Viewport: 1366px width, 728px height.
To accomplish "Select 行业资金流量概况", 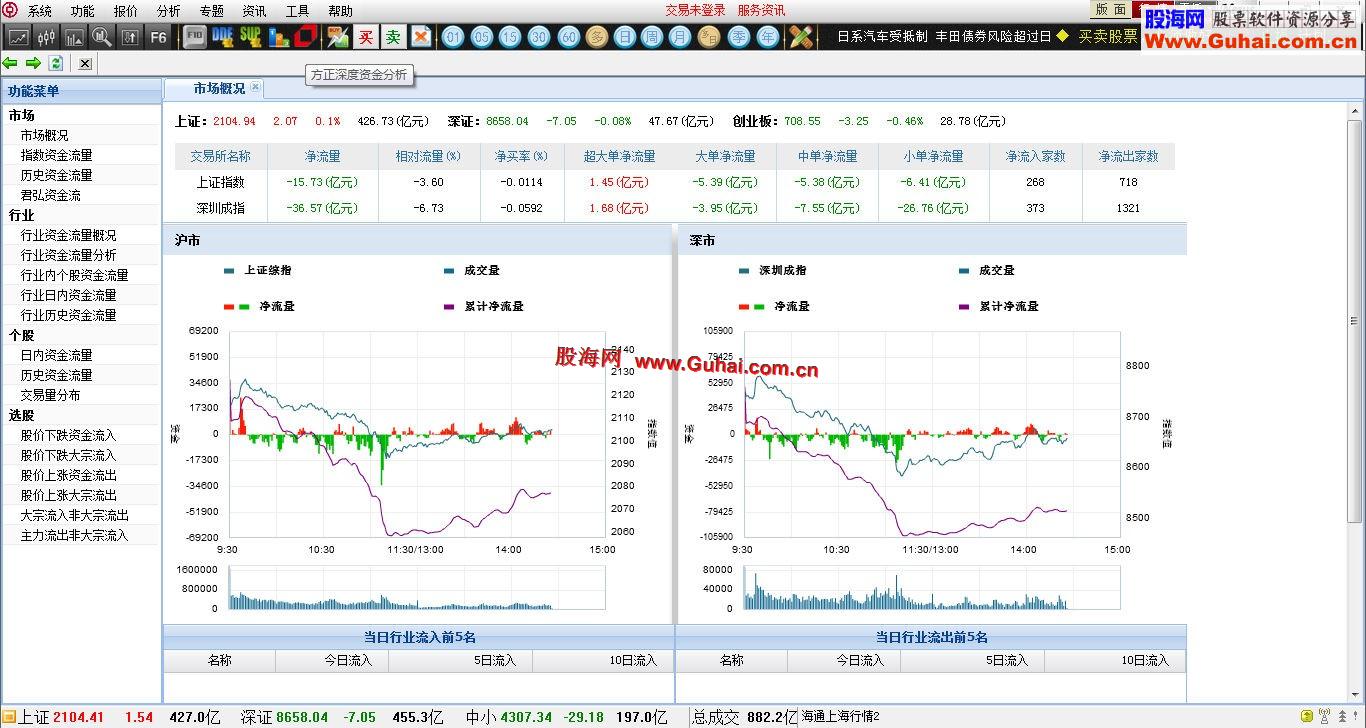I will click(x=69, y=235).
